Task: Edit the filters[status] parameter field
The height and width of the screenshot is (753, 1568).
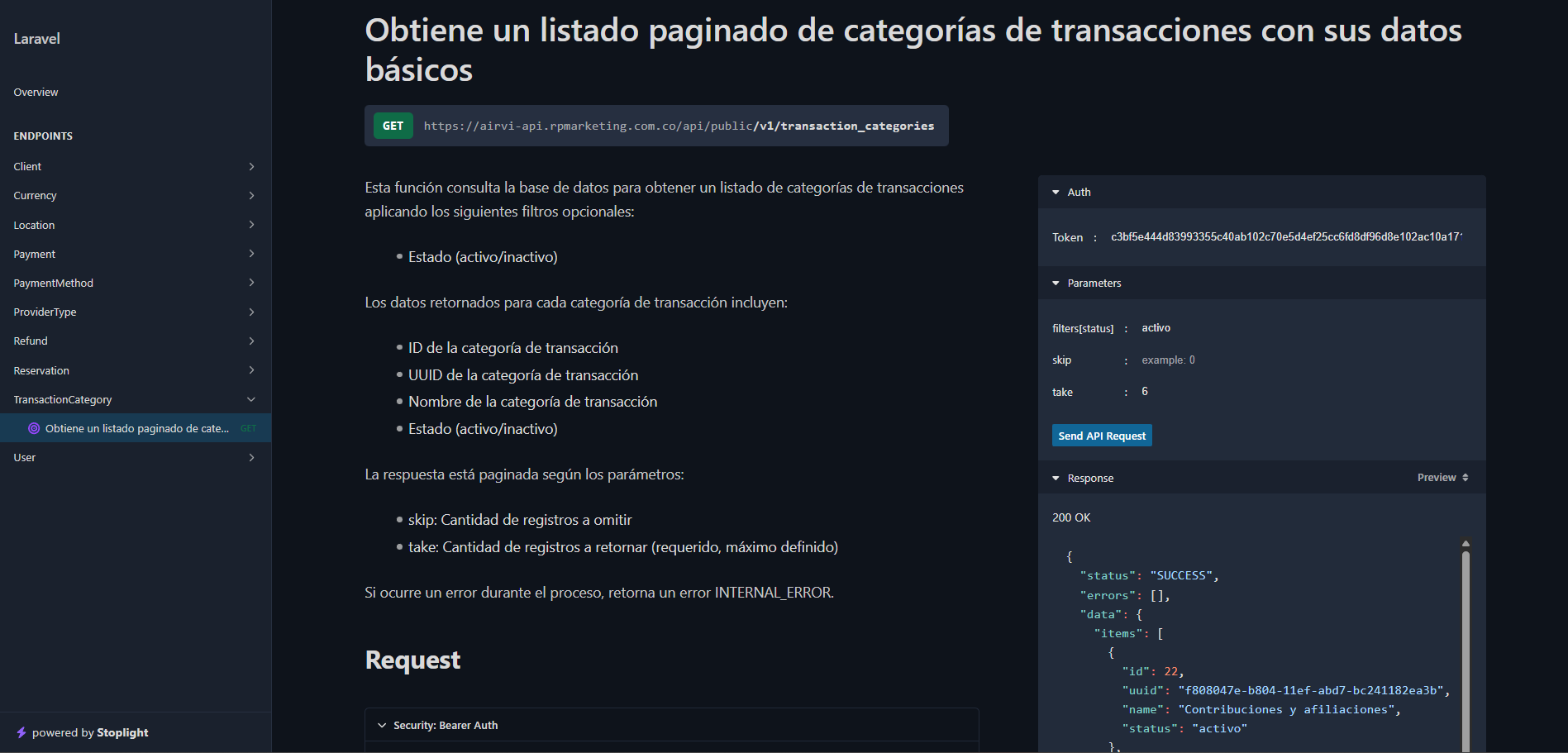Action: pos(1298,328)
